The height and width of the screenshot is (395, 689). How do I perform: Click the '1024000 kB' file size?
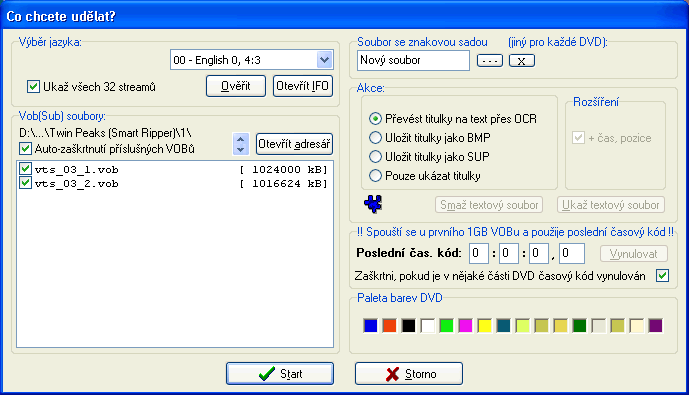point(284,170)
